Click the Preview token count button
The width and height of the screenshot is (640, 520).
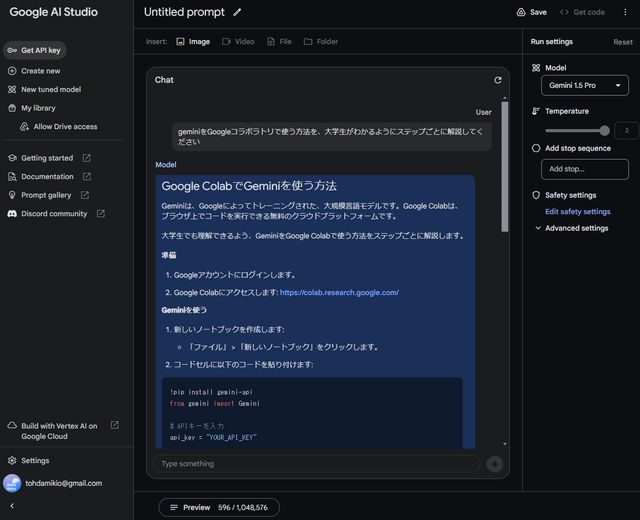click(x=219, y=507)
